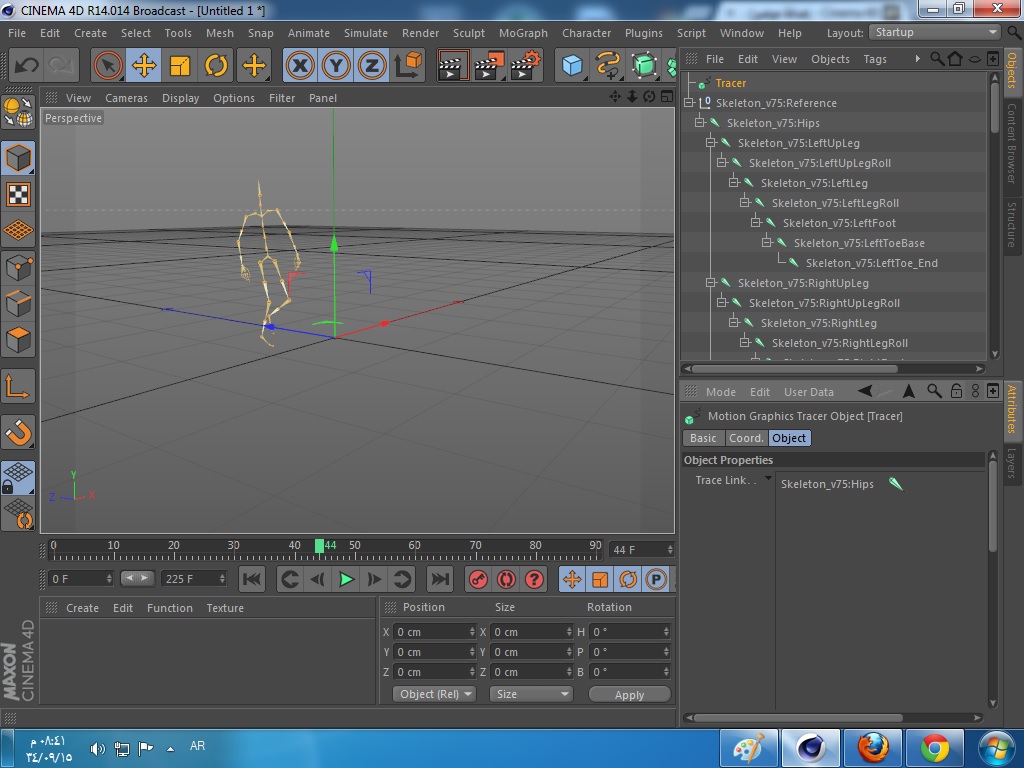
Task: Toggle the Z axis lock
Action: coord(372,65)
